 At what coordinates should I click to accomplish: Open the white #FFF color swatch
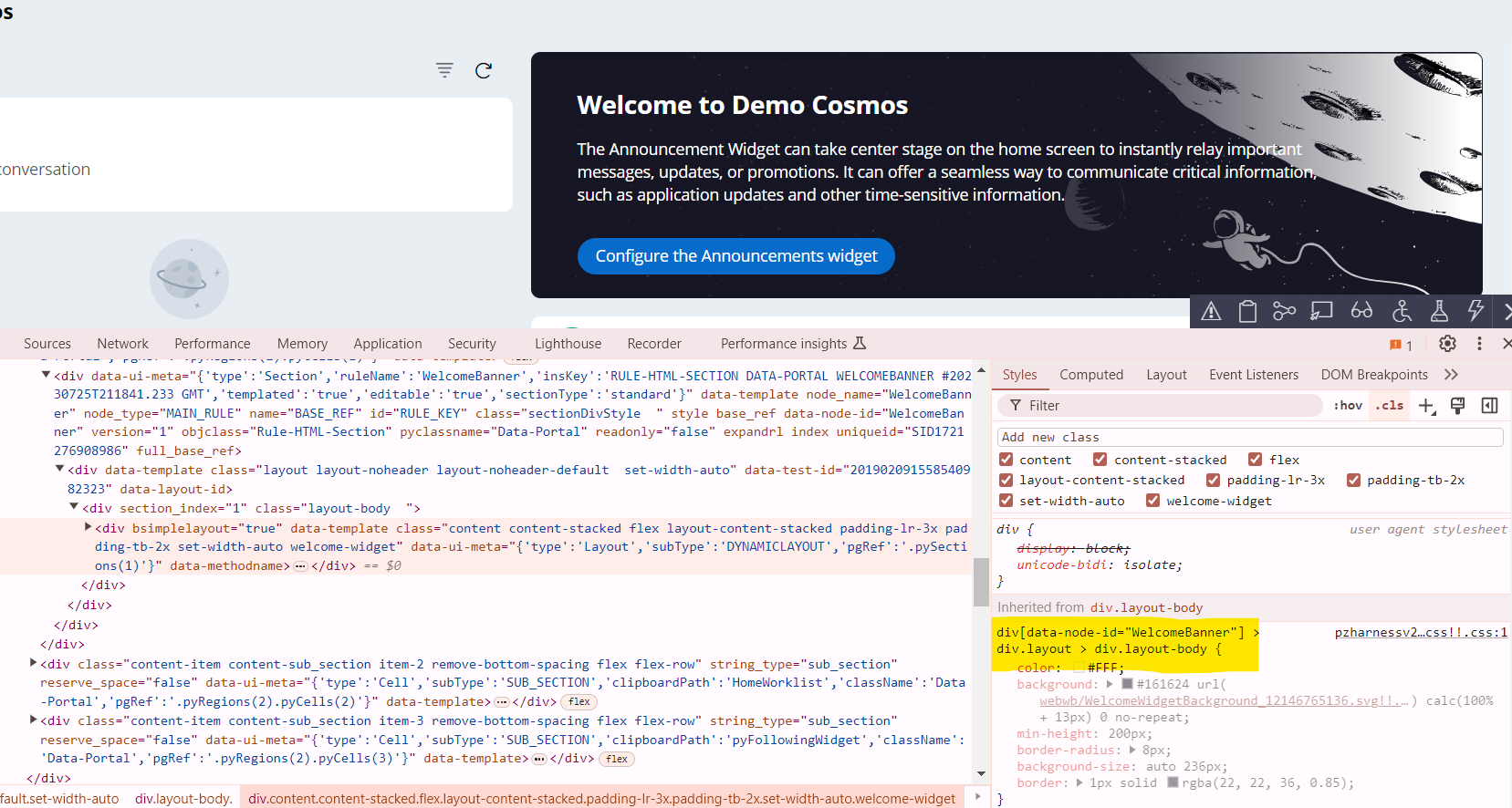(1079, 668)
